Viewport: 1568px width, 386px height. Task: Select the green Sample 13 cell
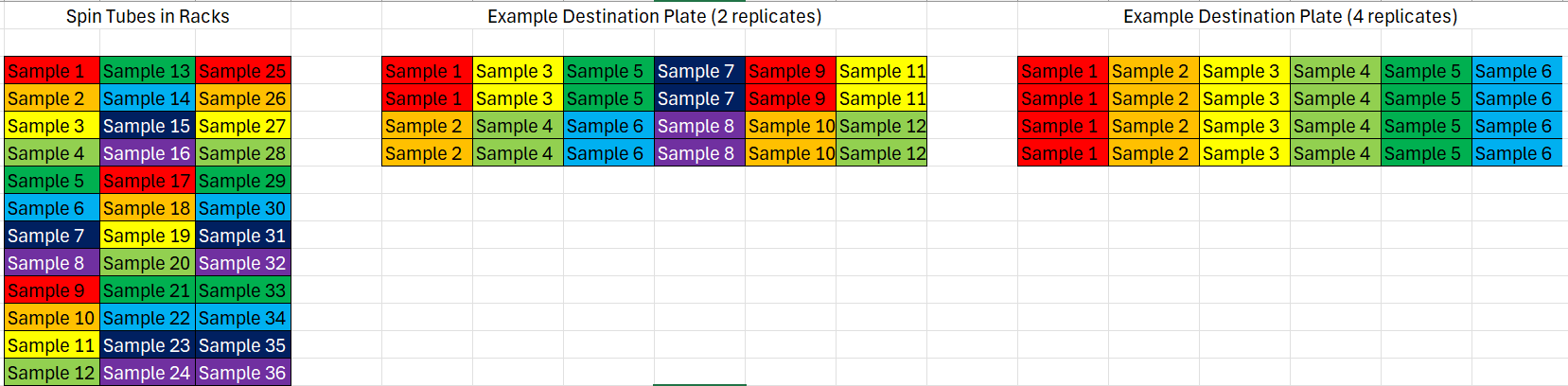pyautogui.click(x=147, y=71)
